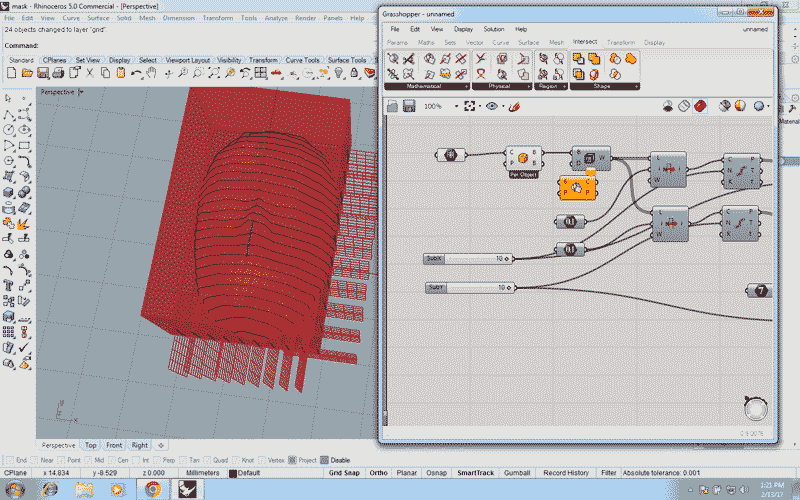Switch to the Rhino CPlanes toolbar tab
The height and width of the screenshot is (500, 800).
(54, 60)
